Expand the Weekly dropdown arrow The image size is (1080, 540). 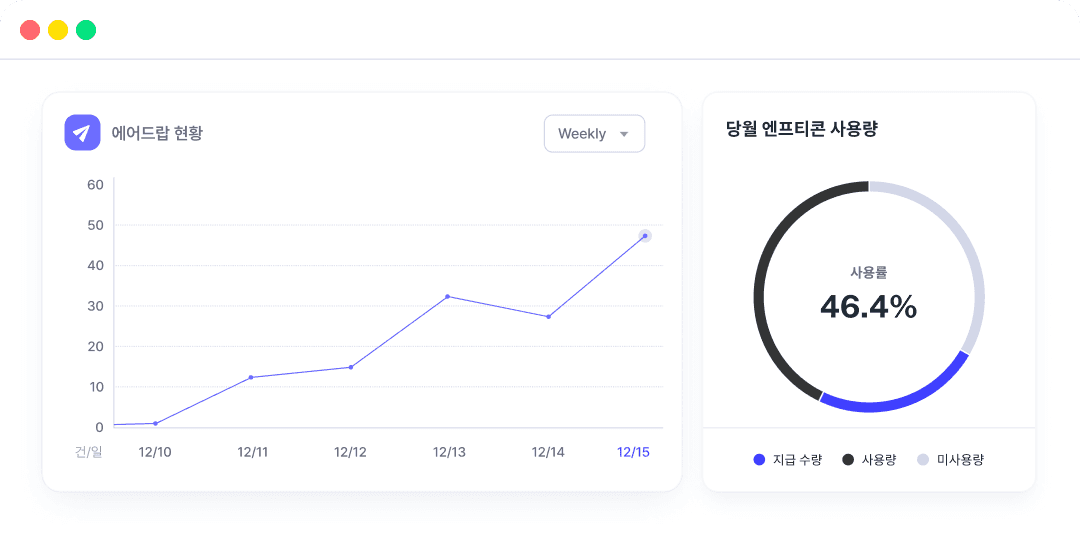pos(624,134)
